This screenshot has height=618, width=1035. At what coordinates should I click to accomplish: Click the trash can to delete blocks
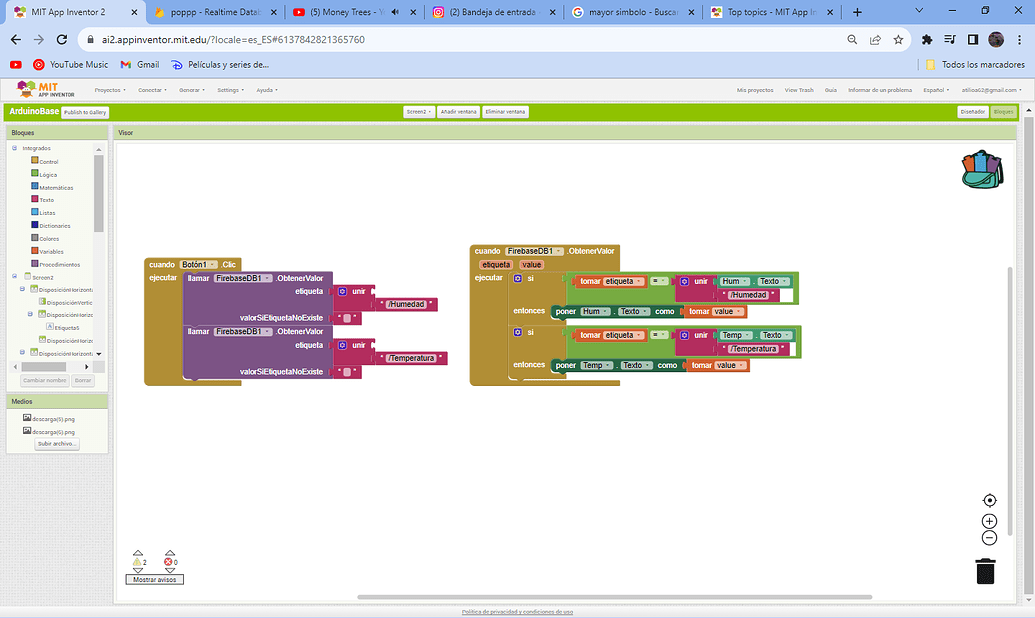[x=986, y=570]
